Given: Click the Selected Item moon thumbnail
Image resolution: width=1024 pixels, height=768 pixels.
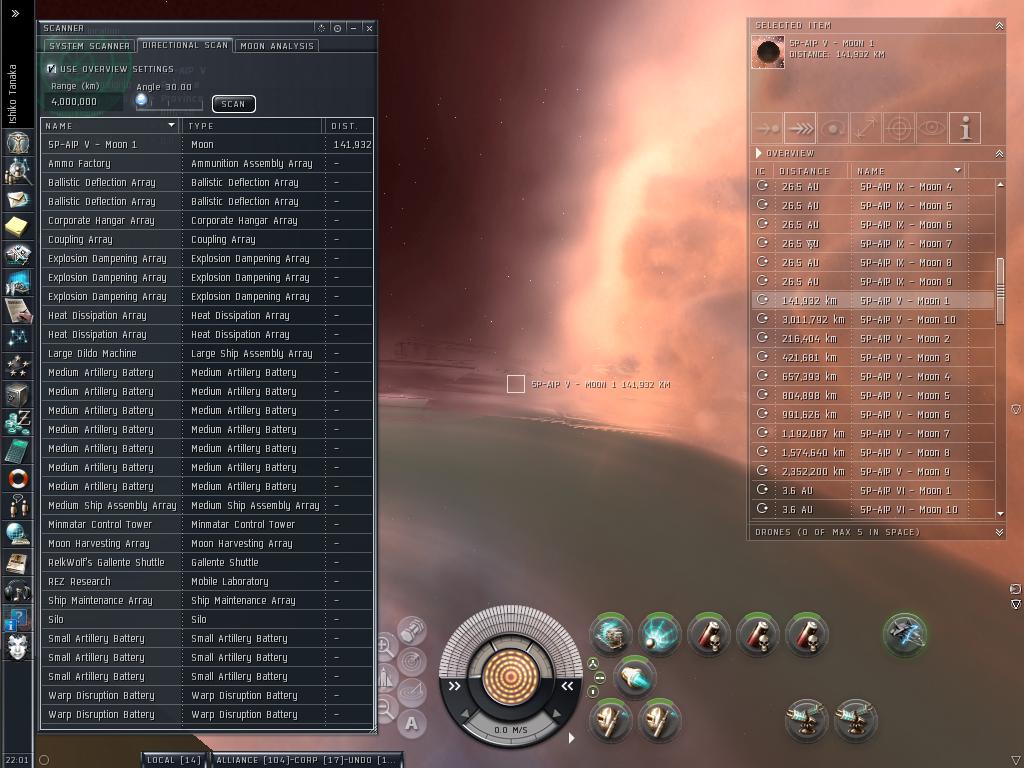Looking at the screenshot, I should pos(768,52).
